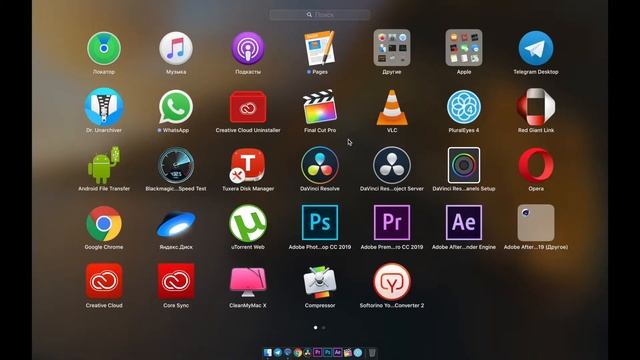The height and width of the screenshot is (360, 640).
Task: Open the Compressor app
Action: coord(320,282)
